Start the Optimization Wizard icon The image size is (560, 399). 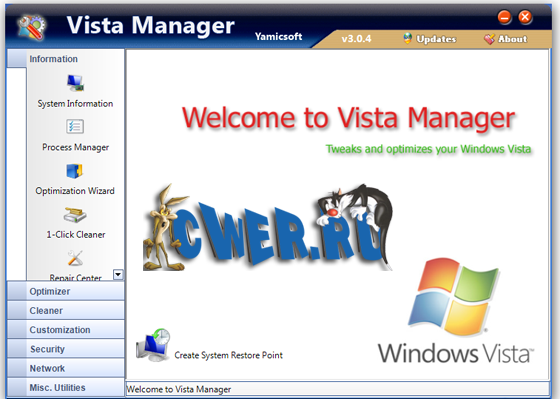pos(75,171)
